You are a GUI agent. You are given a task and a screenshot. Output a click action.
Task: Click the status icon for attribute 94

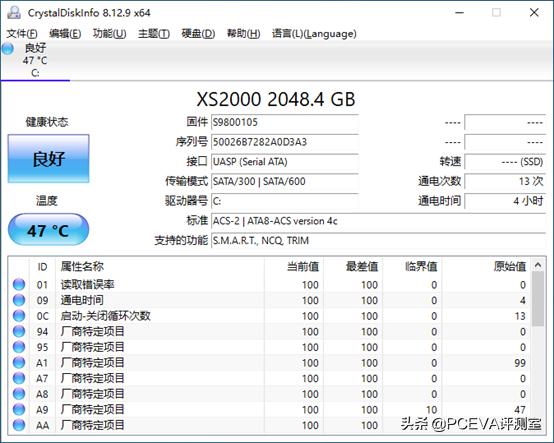pos(19,331)
